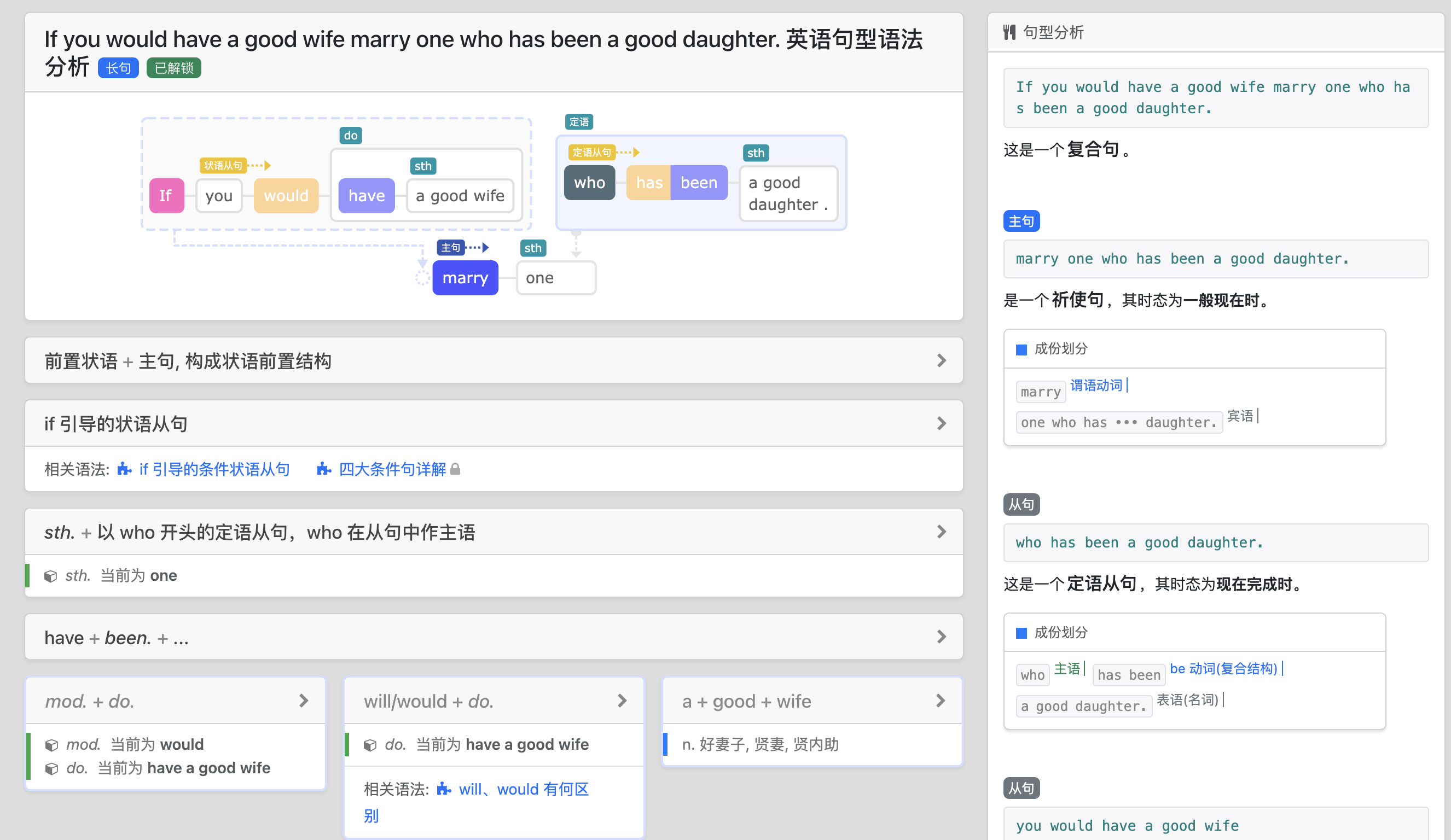Click cube icon in will/would + do. card
Image resolution: width=1451 pixels, height=840 pixels.
point(370,745)
